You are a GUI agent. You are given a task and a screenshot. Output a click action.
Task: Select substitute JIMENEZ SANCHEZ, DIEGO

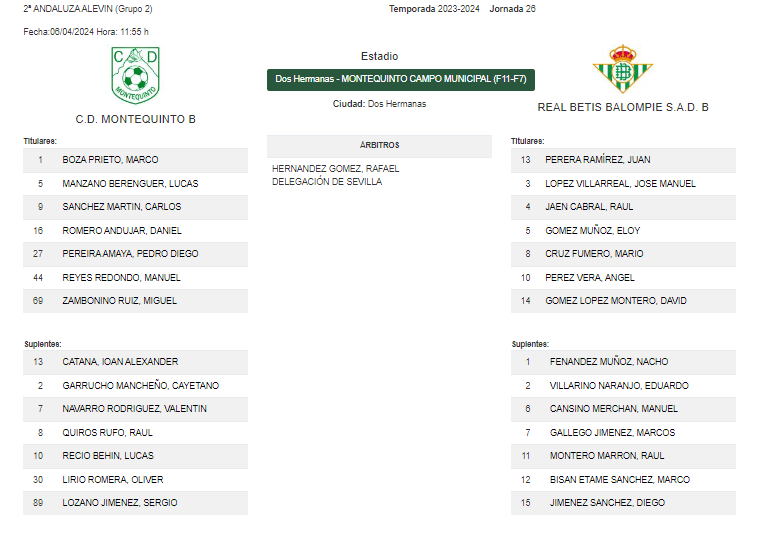coord(623,503)
